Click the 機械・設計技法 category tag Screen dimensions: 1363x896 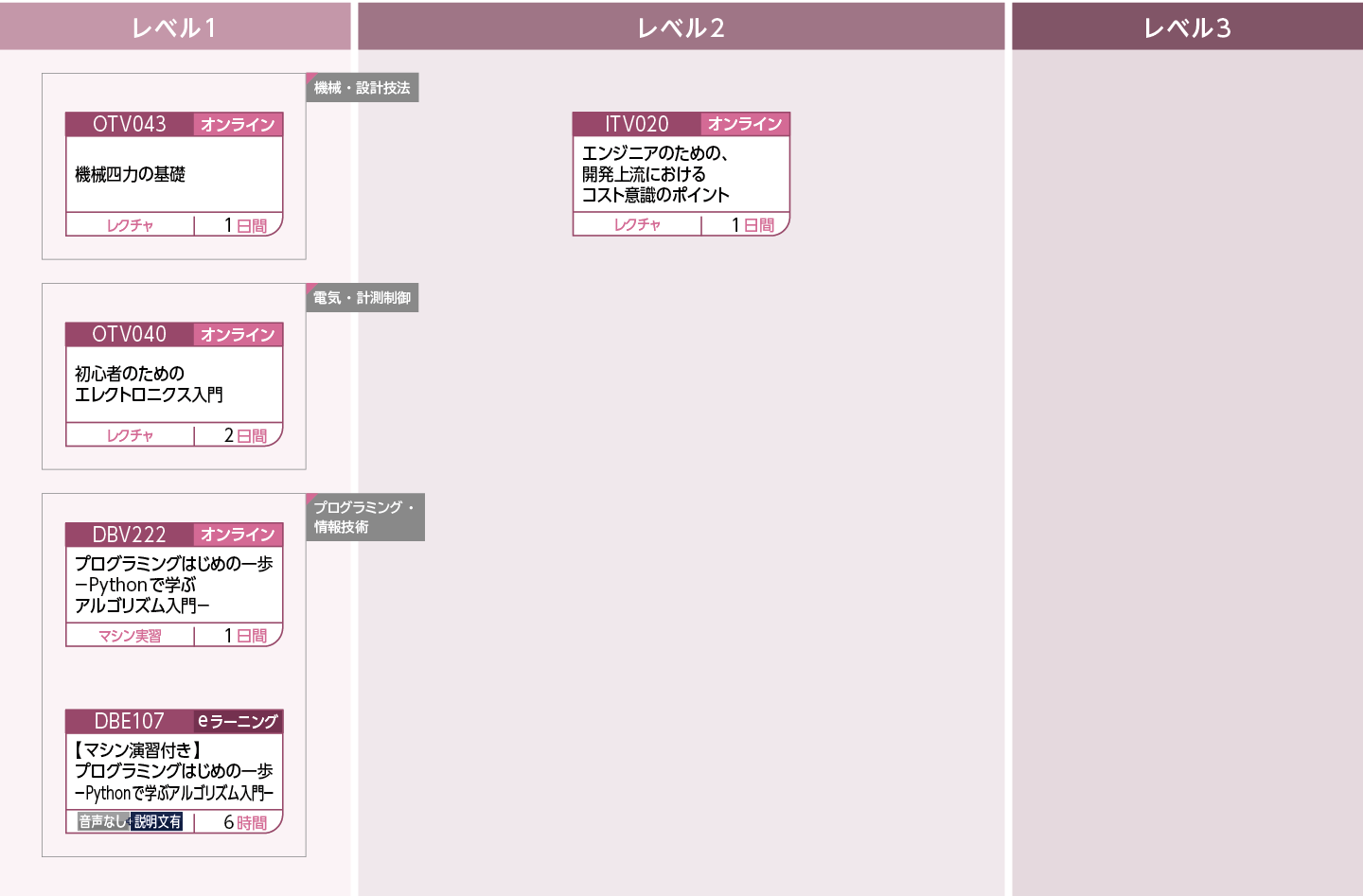(363, 88)
